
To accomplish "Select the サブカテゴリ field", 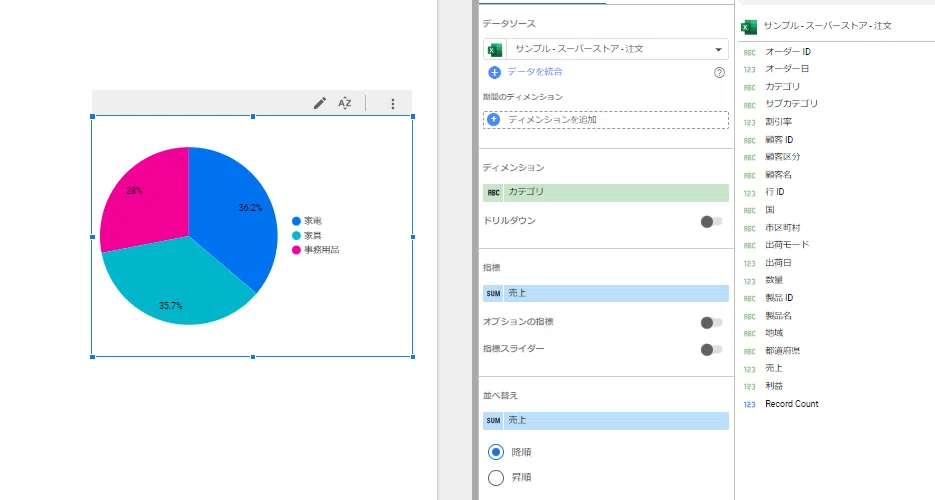I will coord(791,104).
